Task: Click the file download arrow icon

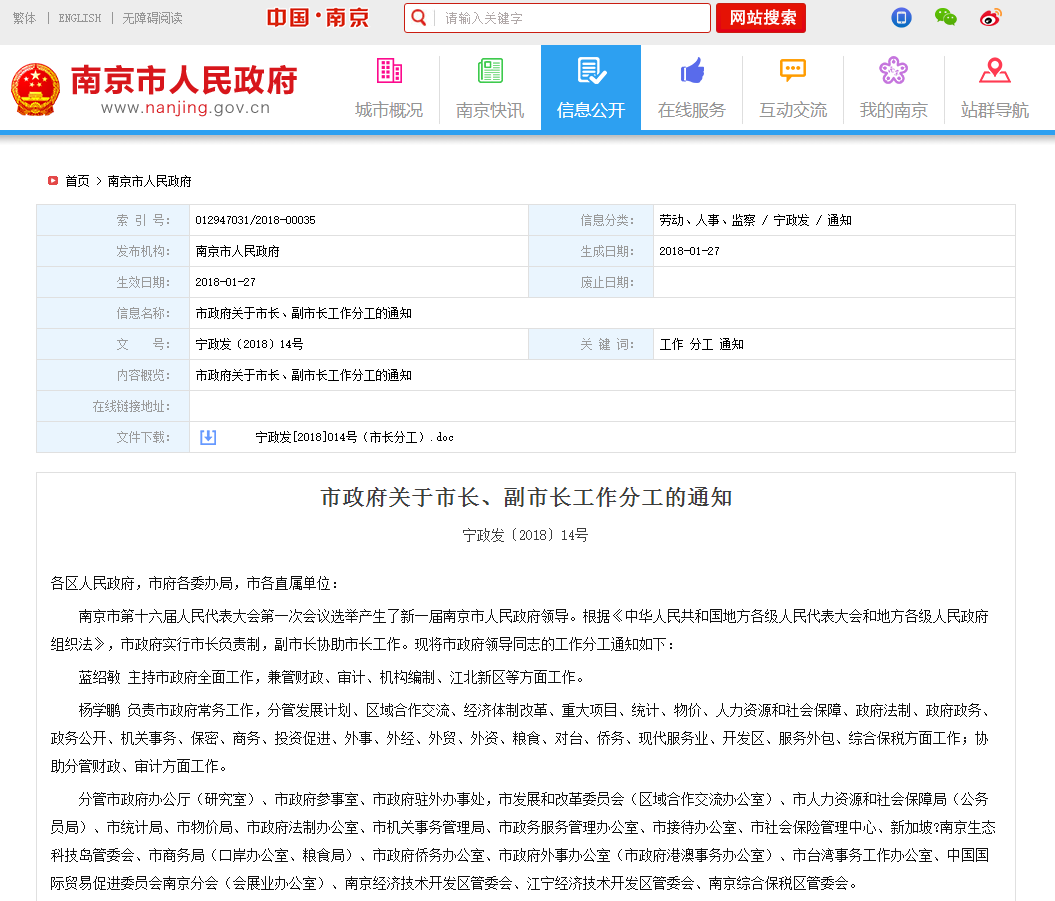Action: click(x=208, y=437)
